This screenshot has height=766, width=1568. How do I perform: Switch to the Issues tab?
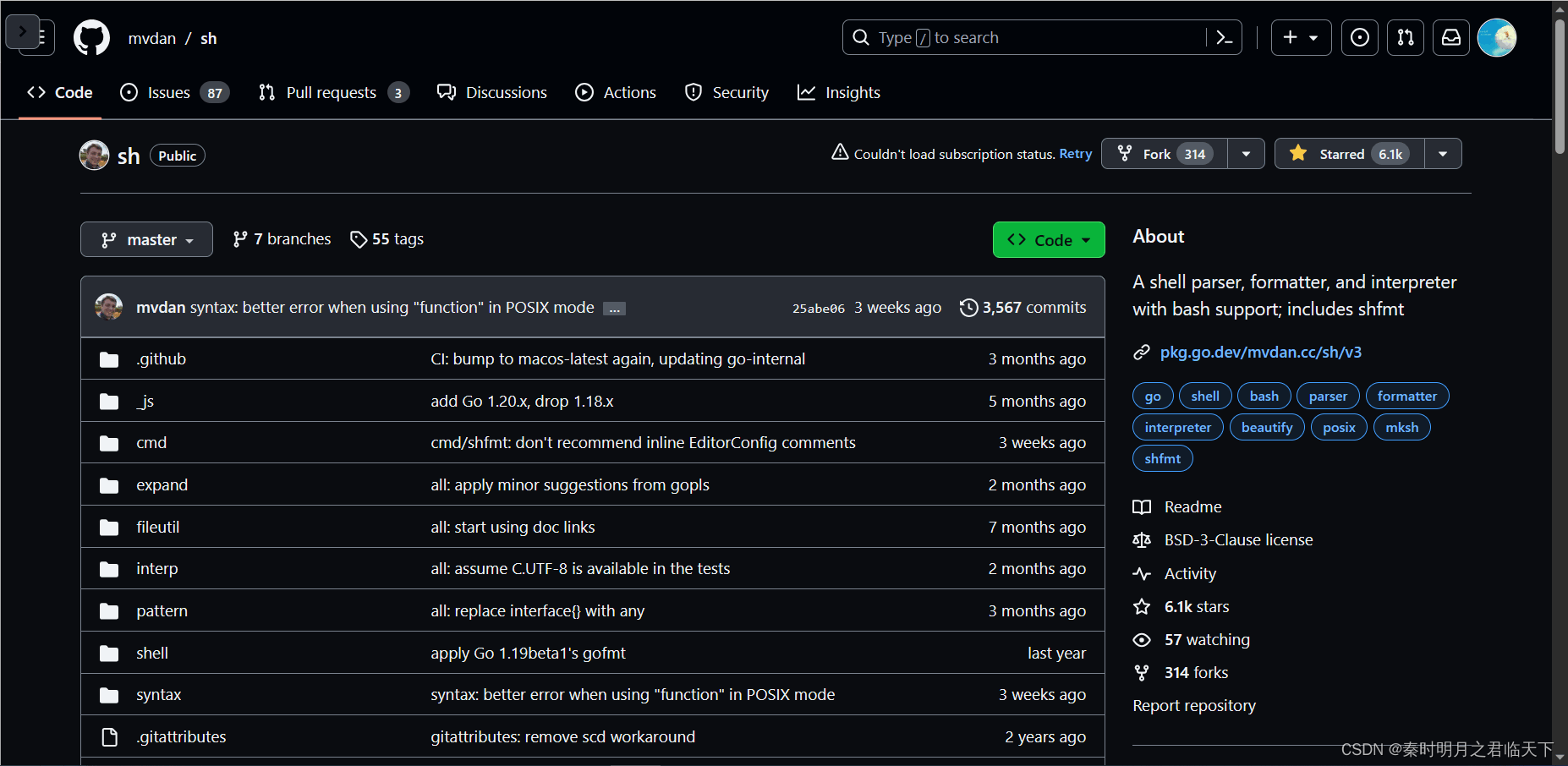(174, 92)
